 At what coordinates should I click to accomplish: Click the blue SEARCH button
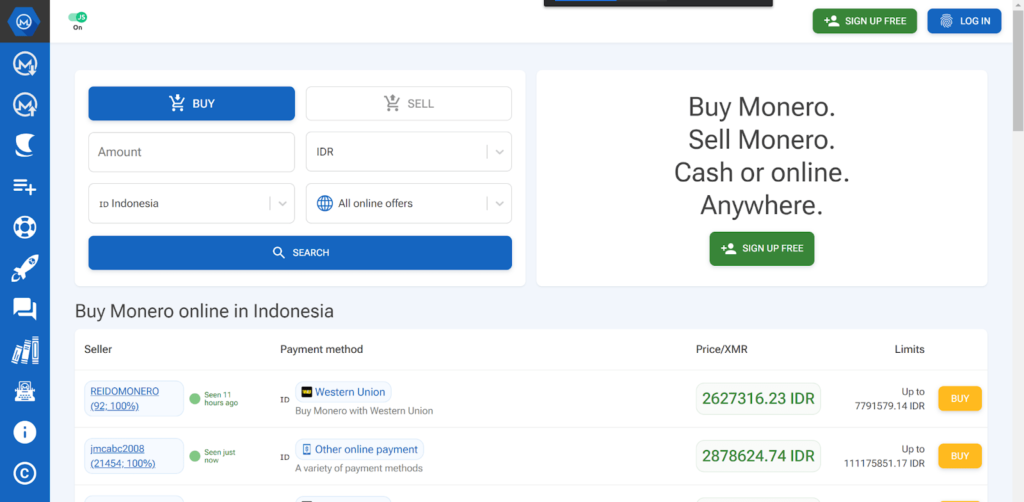coord(300,253)
